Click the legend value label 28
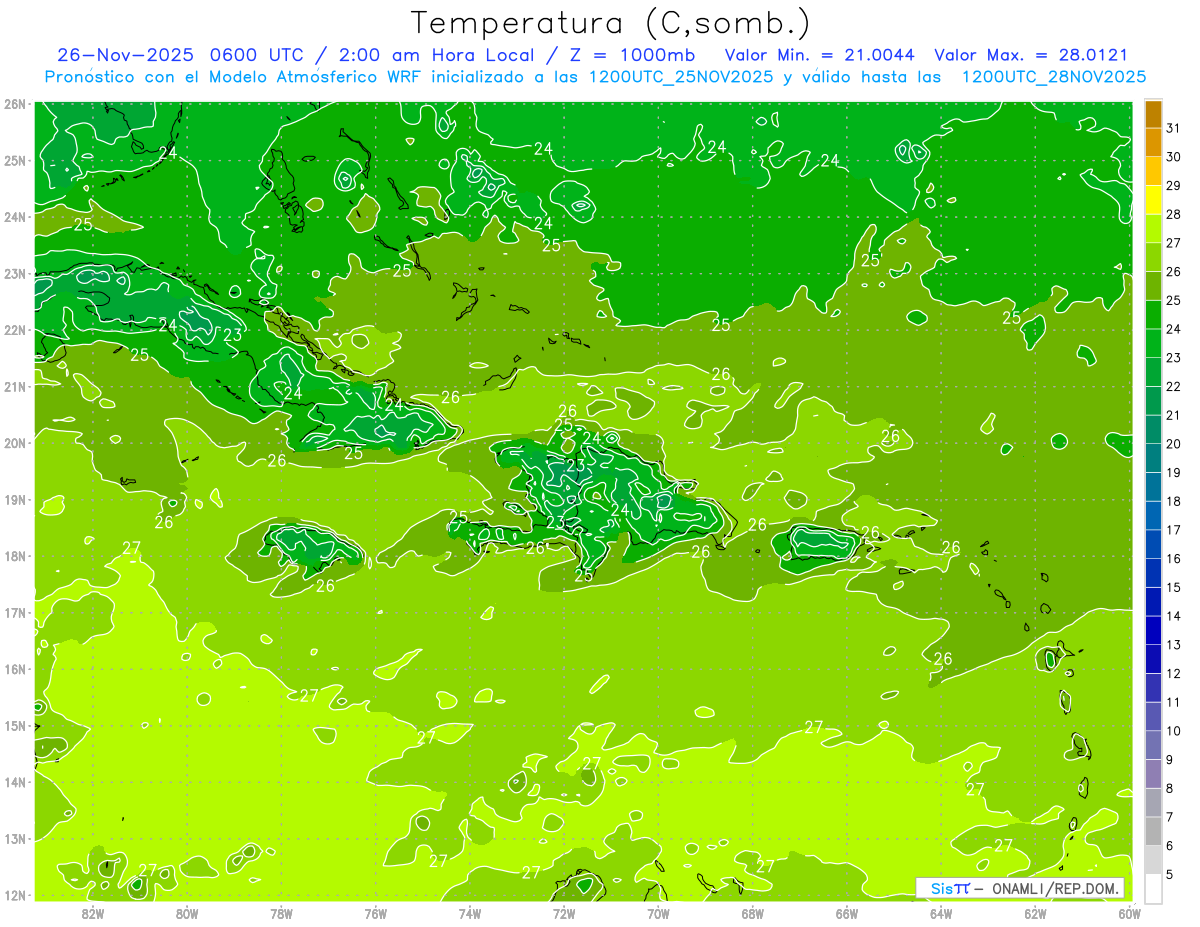 (1174, 214)
